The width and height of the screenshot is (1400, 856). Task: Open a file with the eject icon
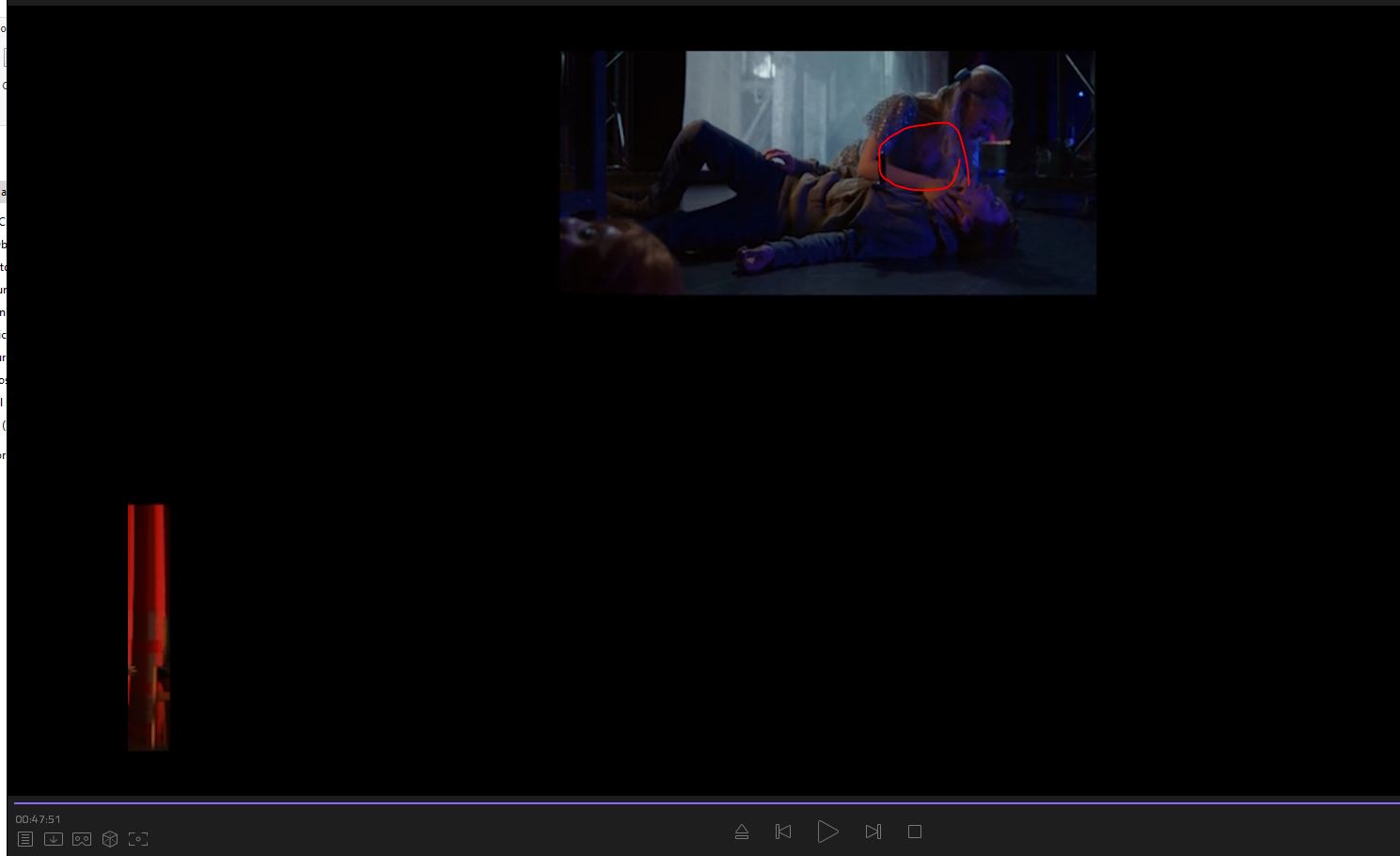(741, 832)
